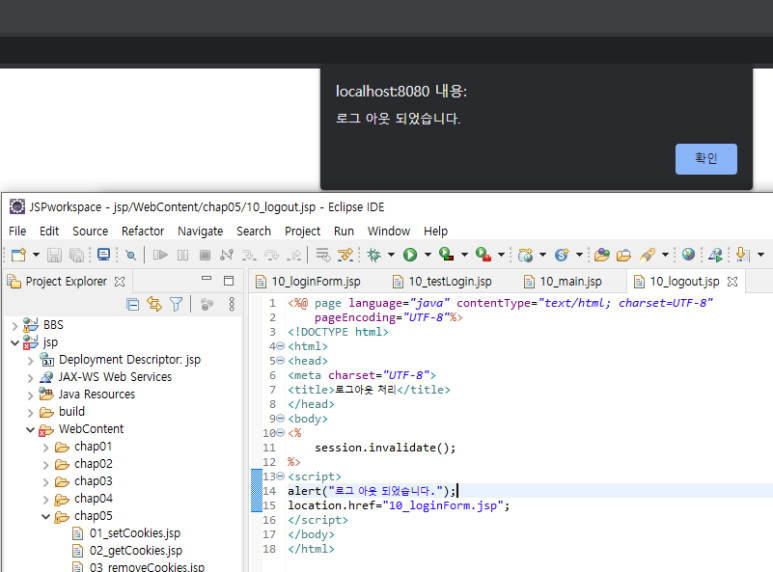773x572 pixels.
Task: Expand the Java Resources node
Action: (31, 395)
